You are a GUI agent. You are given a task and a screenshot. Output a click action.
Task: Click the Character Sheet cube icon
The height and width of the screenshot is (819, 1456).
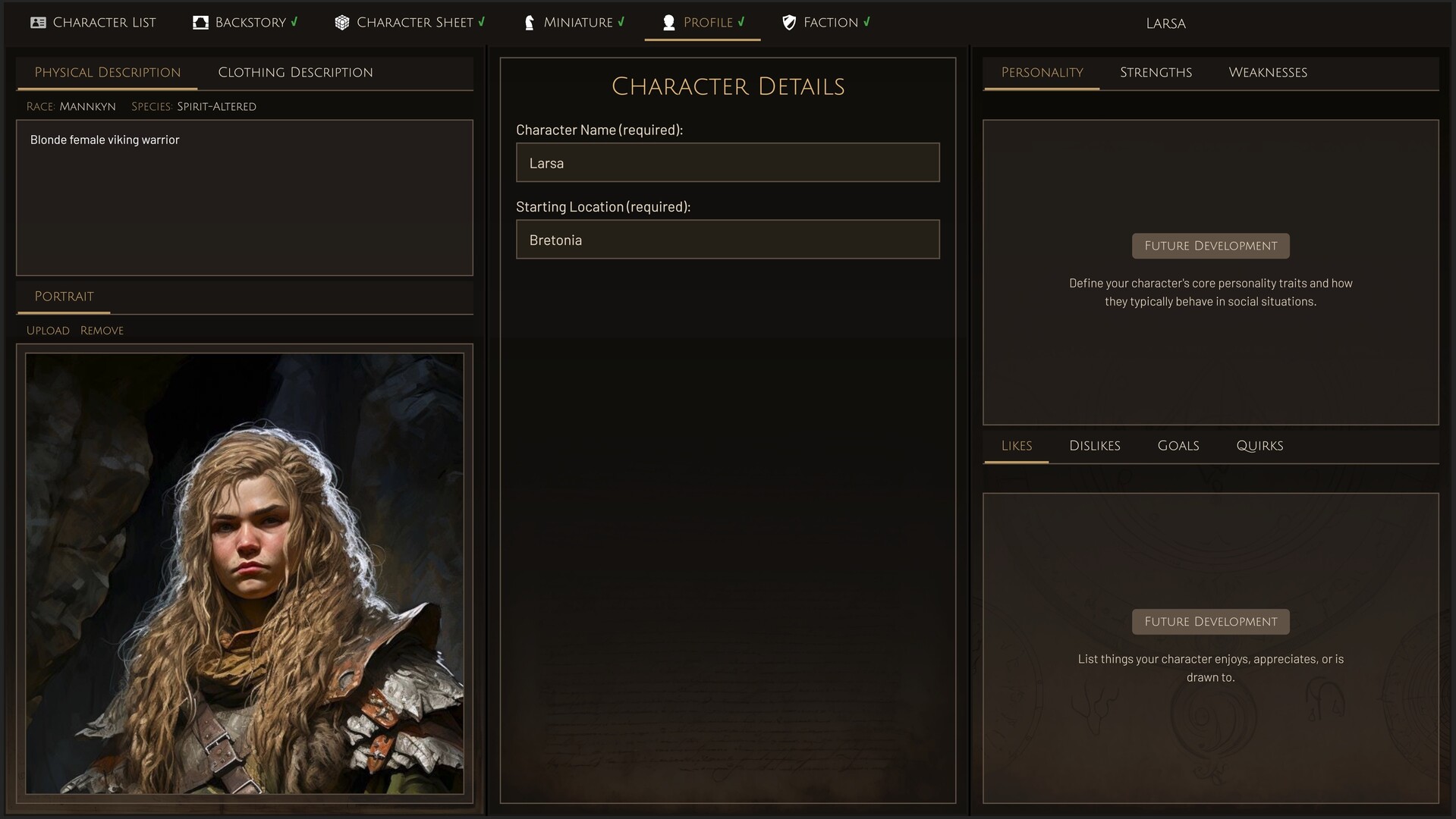pos(341,22)
